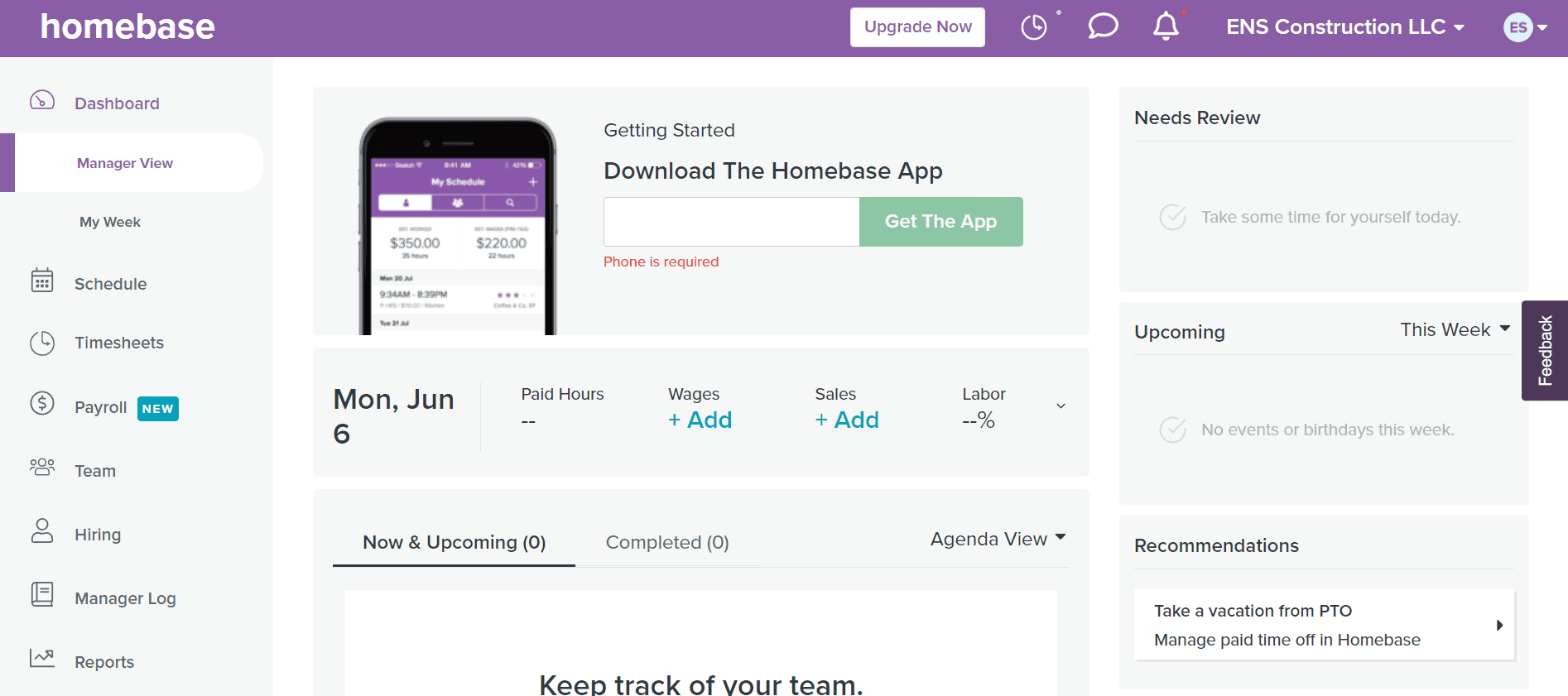
Task: Click the Timesheets clock icon
Action: [42, 343]
